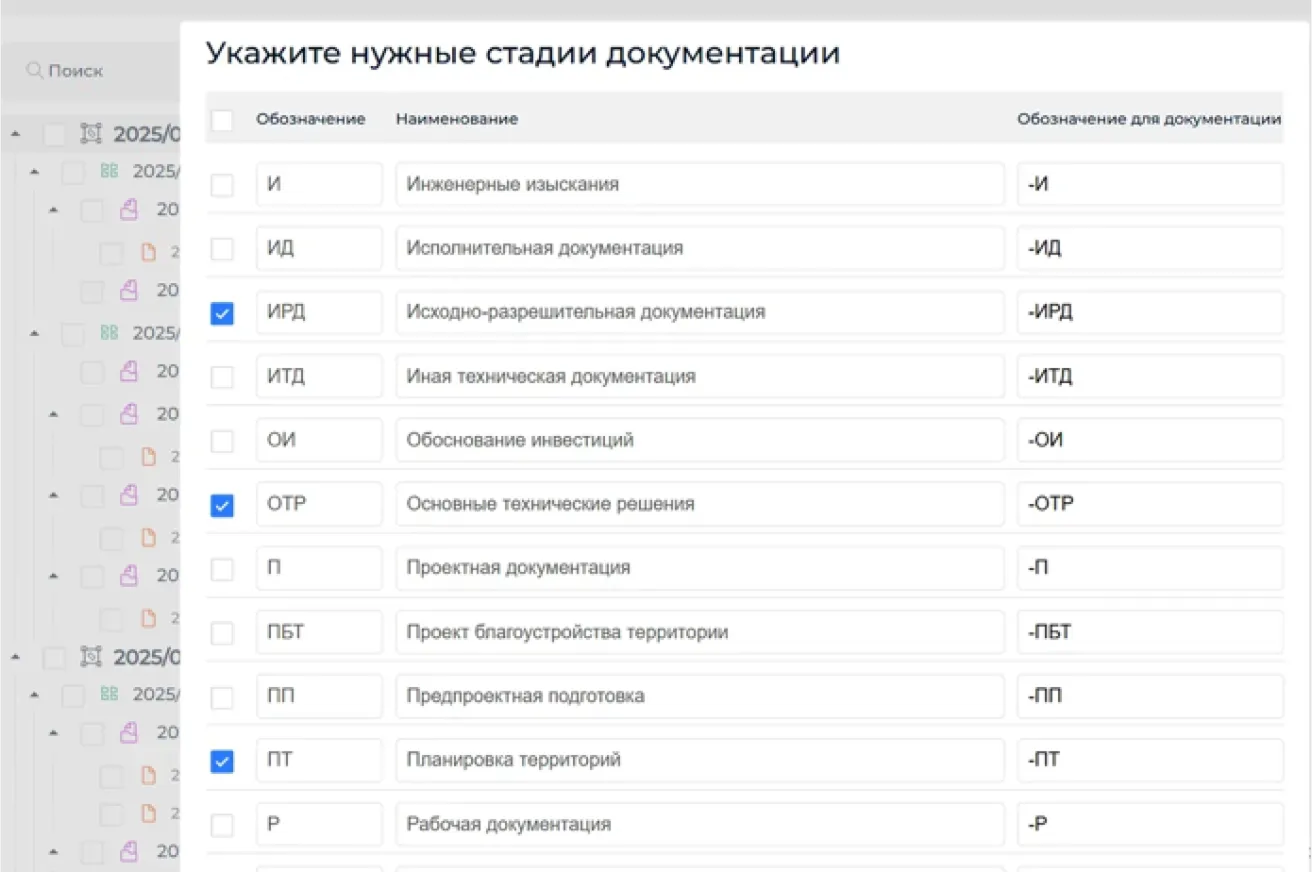Click the purple document icon in the tree

(x=128, y=209)
